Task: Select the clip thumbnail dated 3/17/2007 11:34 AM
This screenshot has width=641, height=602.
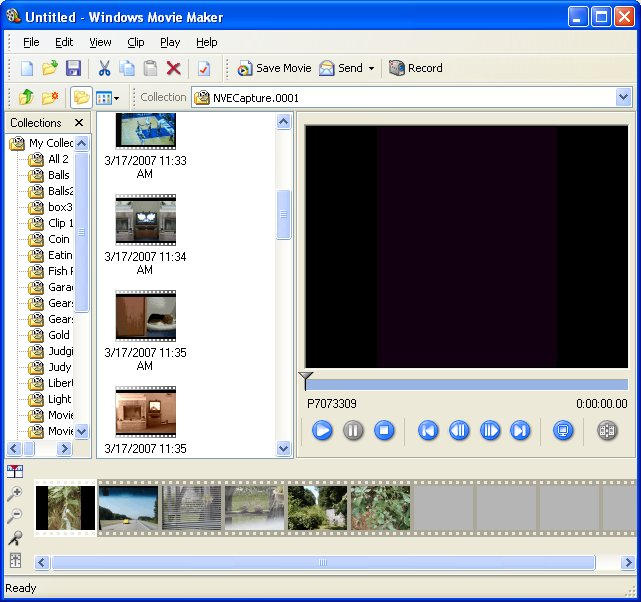Action: (146, 220)
